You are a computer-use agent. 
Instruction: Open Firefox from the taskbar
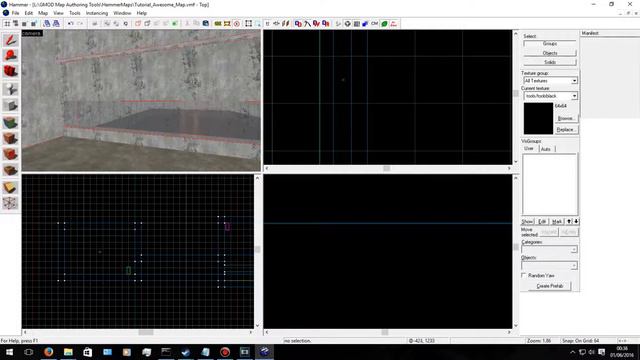[x=48, y=352]
